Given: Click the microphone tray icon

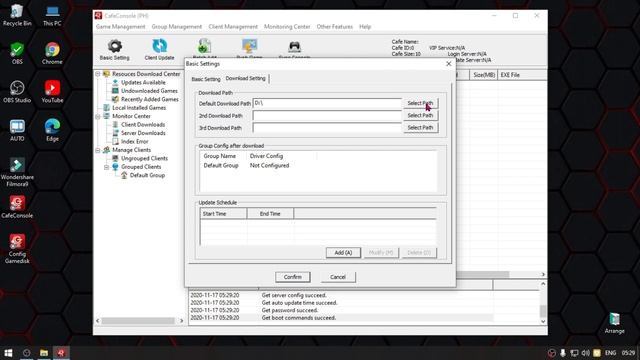Looking at the screenshot, I should [x=563, y=353].
